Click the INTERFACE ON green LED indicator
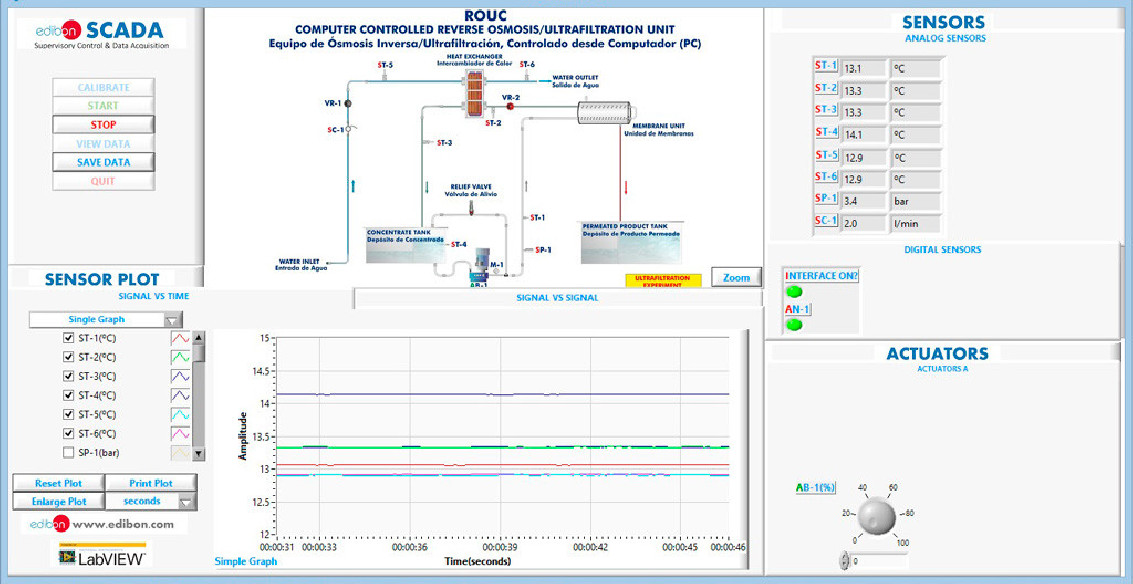 [x=794, y=292]
